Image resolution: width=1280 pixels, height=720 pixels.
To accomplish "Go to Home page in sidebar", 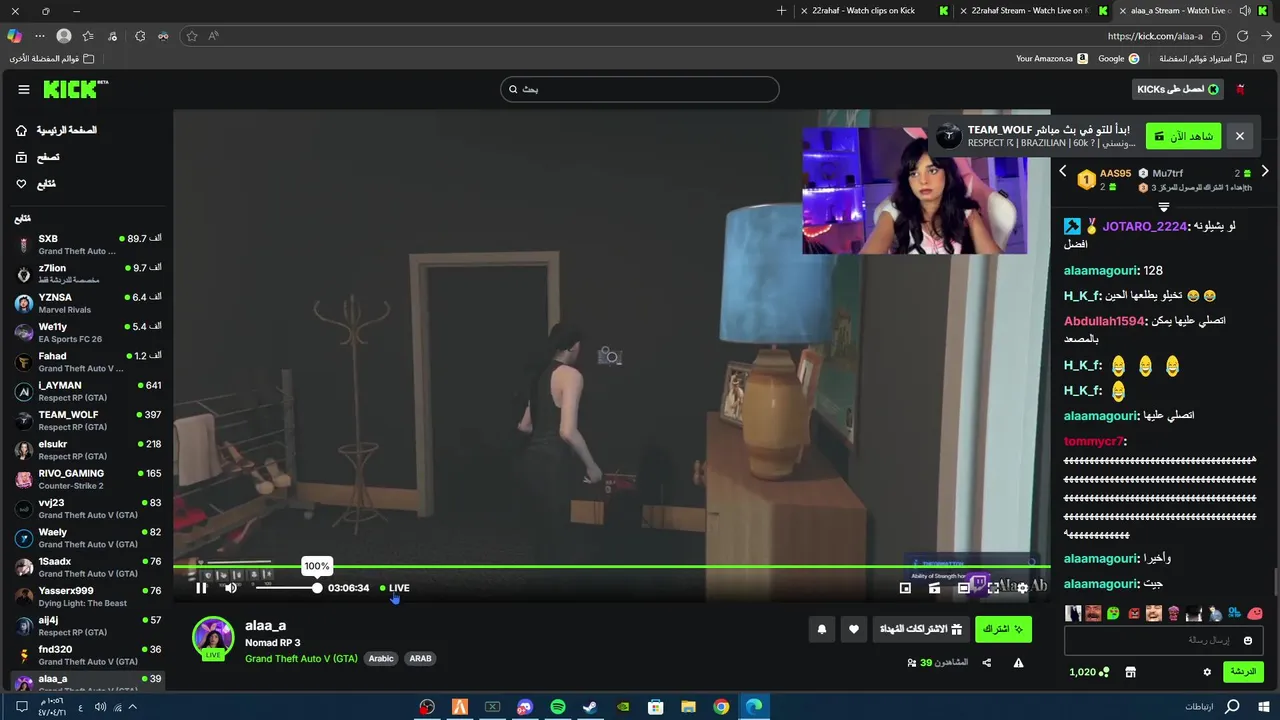I will pyautogui.click(x=56, y=130).
